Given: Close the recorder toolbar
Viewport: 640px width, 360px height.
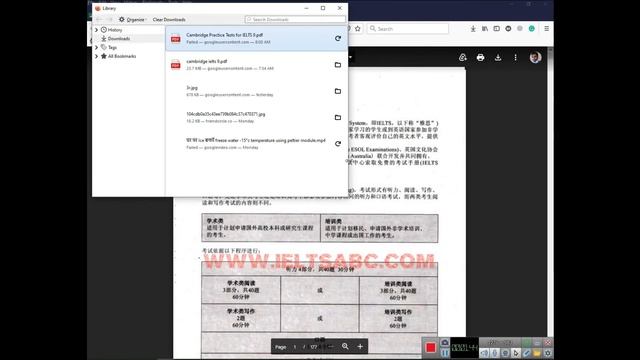Looking at the screenshot, I should click(548, 342).
